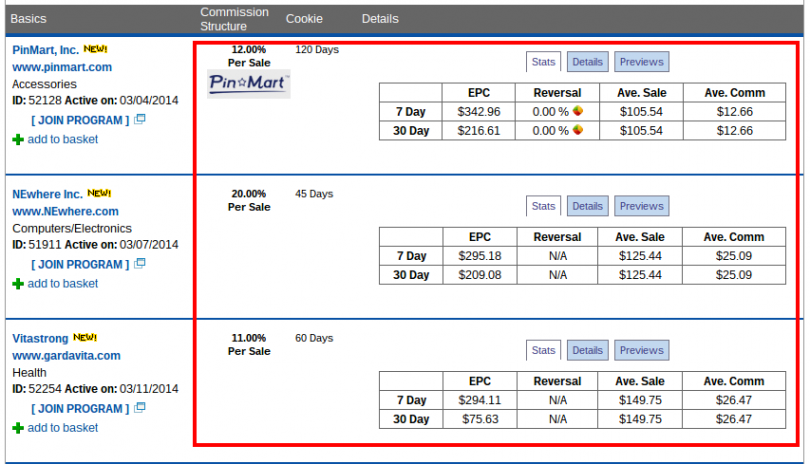Viewport: 810px width, 464px height.
Task: Click the Computers/Electronics category text
Action: [72, 228]
